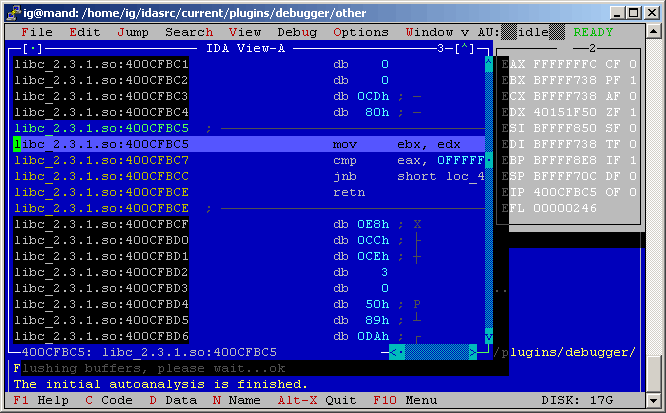This screenshot has width=666, height=413.
Task: Open the Search menu
Action: click(x=189, y=32)
